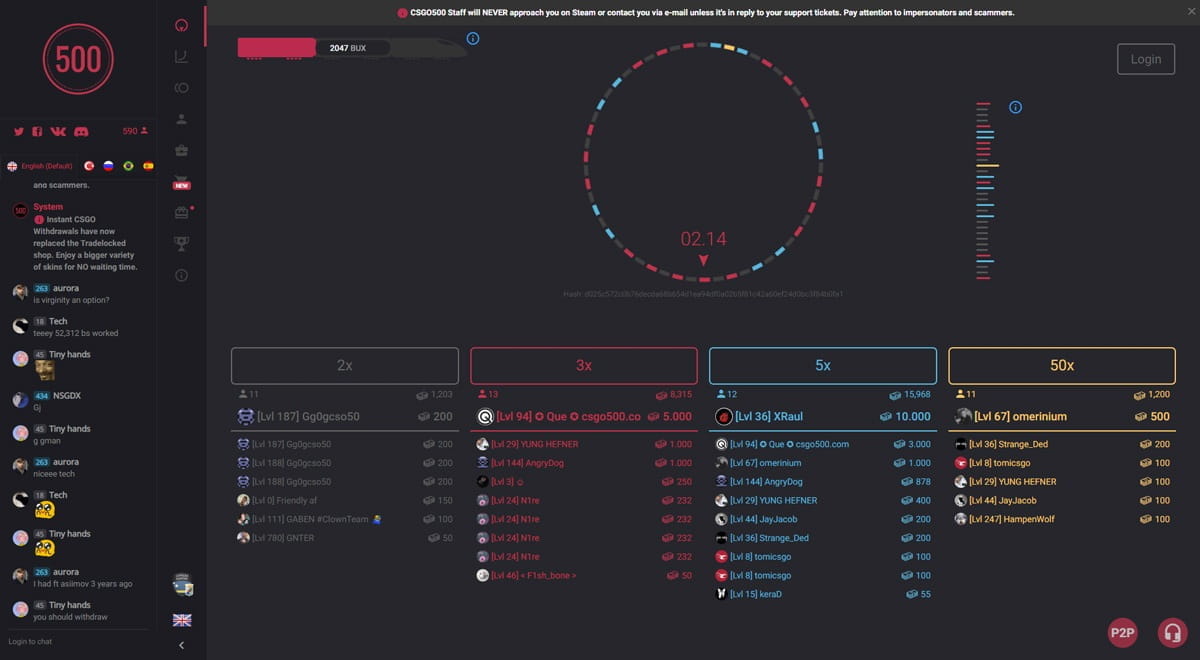Click top 2x bettor [Lvl 187] Gg0gcso50
Viewport: 1200px width, 660px height.
[x=345, y=416]
